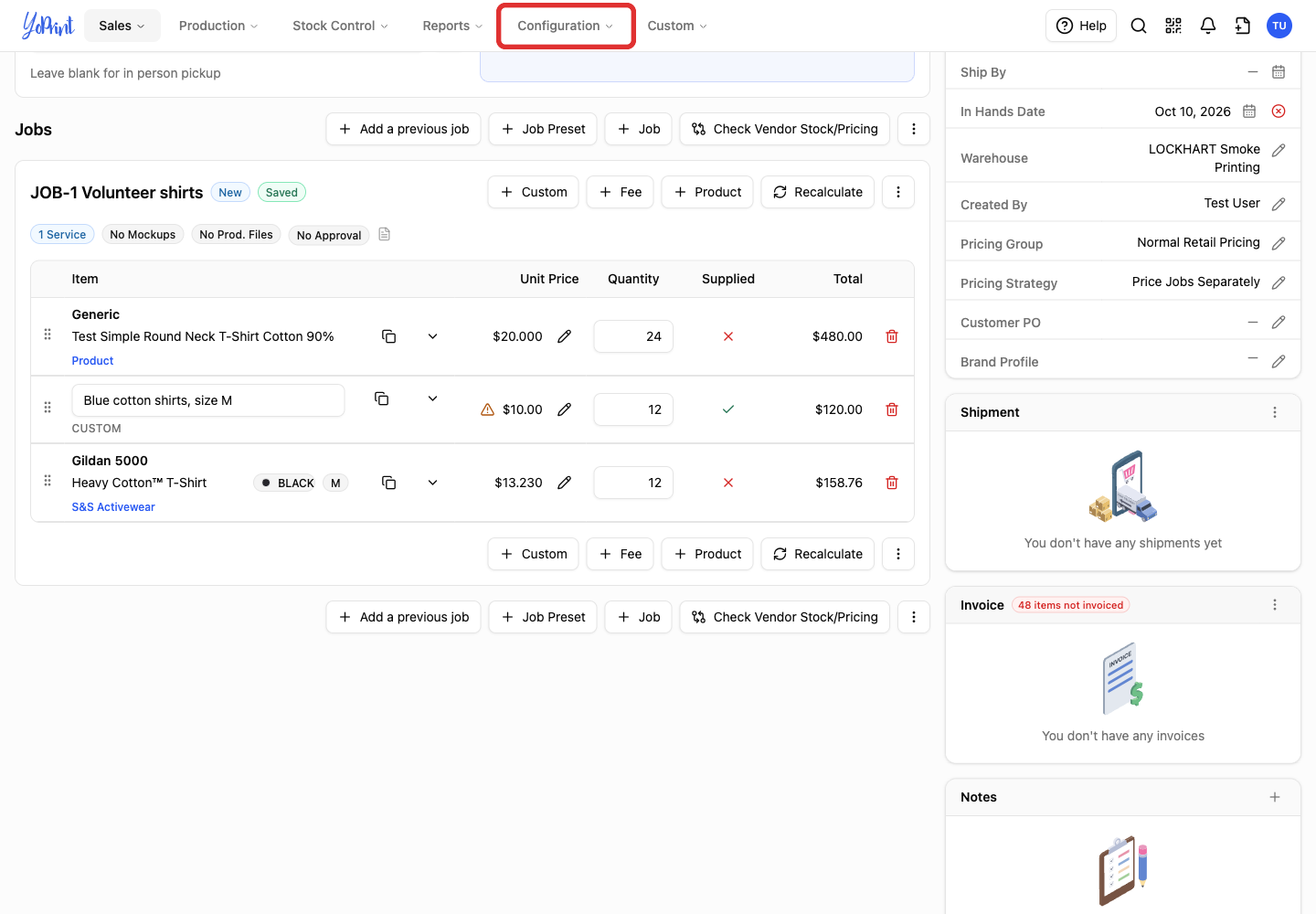Click the Gildan 5000 quantity field
The height and width of the screenshot is (914, 1316).
(x=633, y=483)
